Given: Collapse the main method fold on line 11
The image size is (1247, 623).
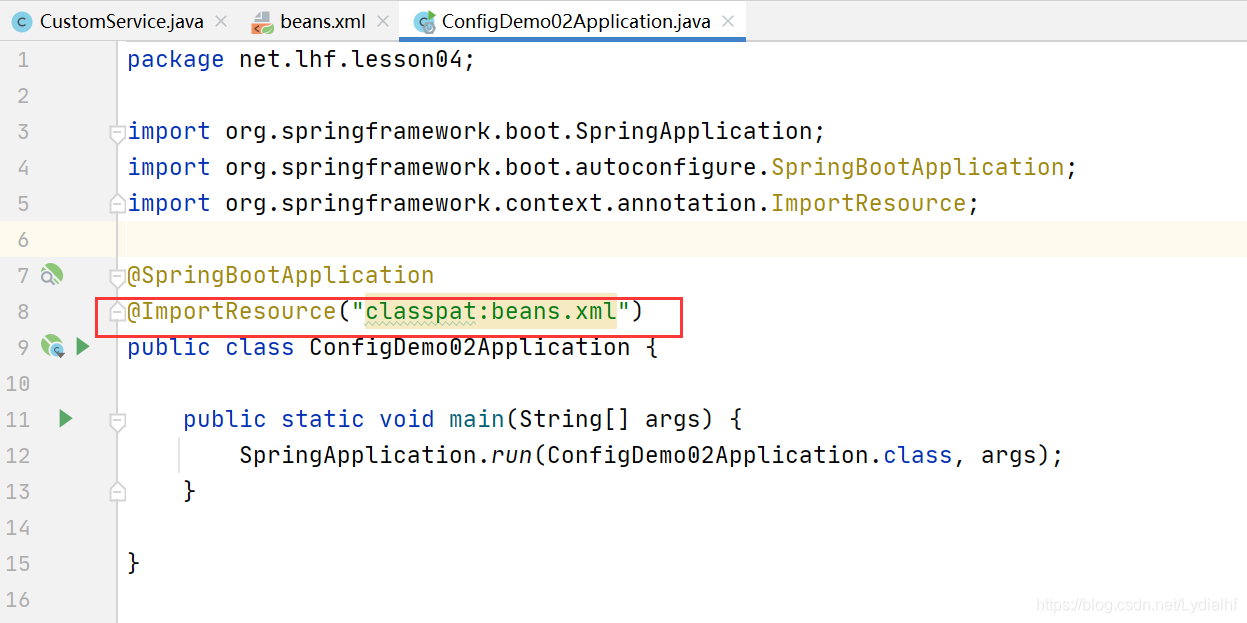Looking at the screenshot, I should click(117, 420).
